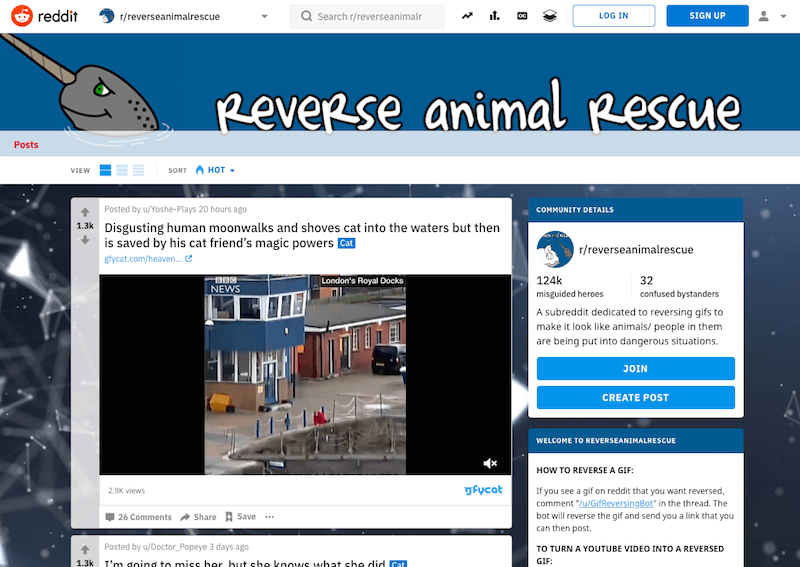Screen dimensions: 800x567
Task: Expand the r/reverseanimalrescue community dropdown
Action: click(264, 16)
